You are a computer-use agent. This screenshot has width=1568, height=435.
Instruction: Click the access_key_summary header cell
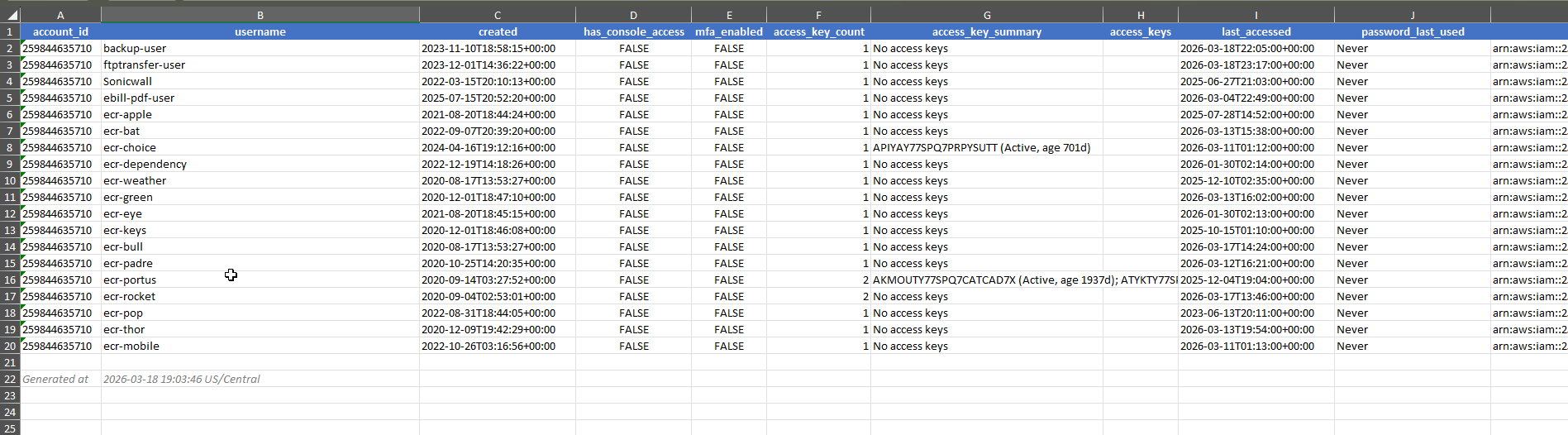(x=987, y=31)
